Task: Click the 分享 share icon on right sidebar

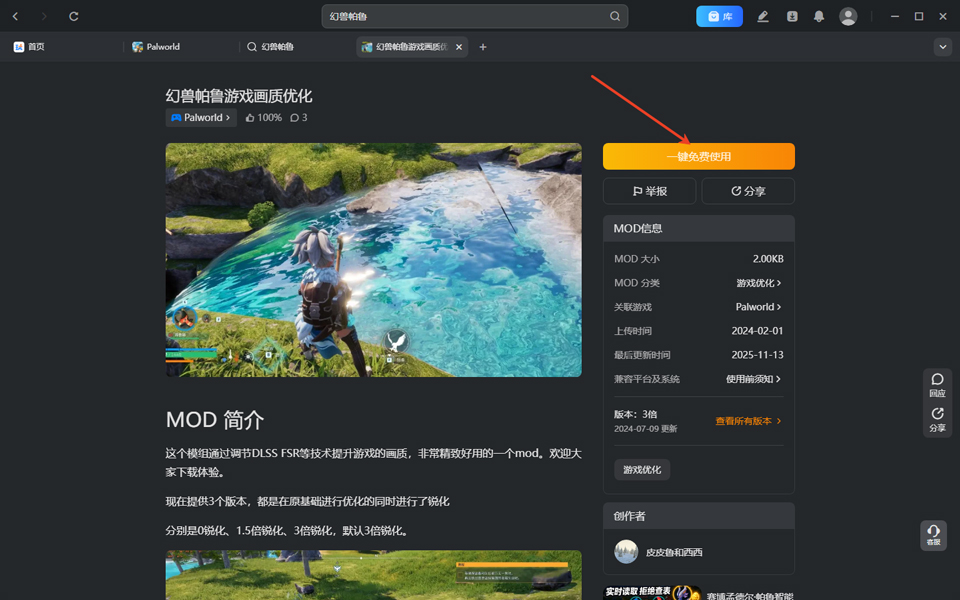Action: point(937,420)
